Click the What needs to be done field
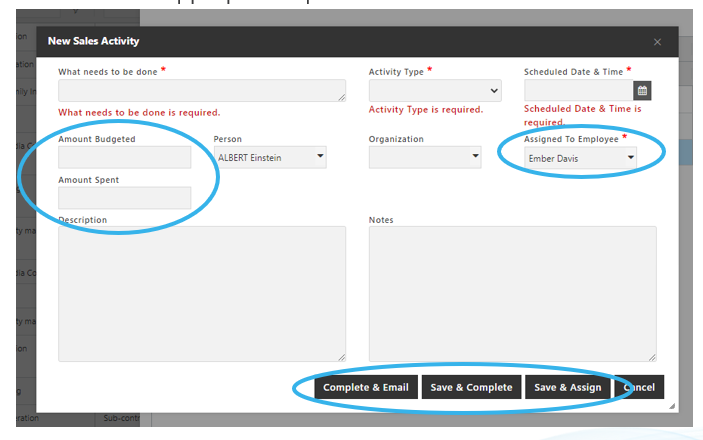Viewport: 703px width, 440px height. [200, 91]
